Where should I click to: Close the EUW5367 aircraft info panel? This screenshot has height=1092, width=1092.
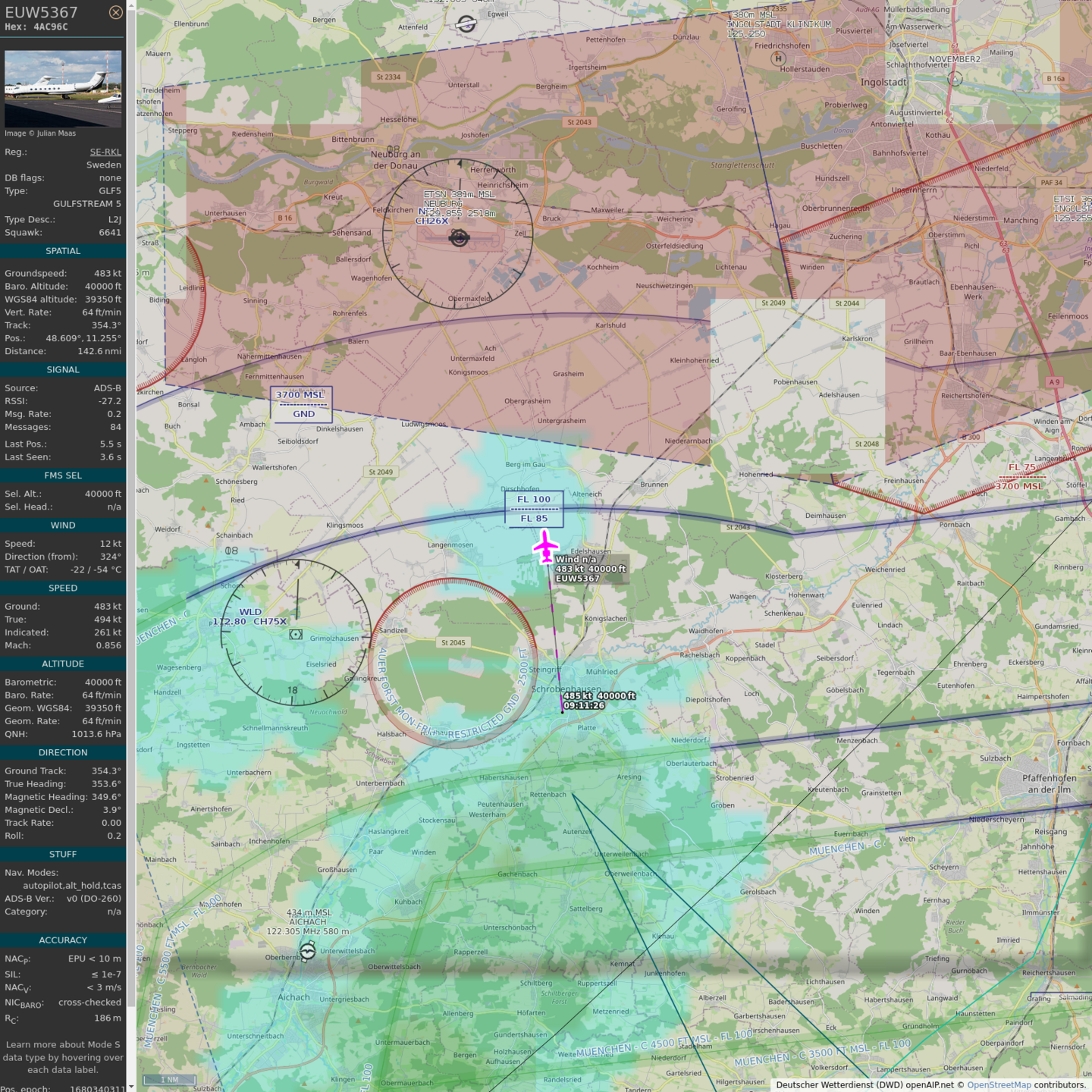[115, 12]
